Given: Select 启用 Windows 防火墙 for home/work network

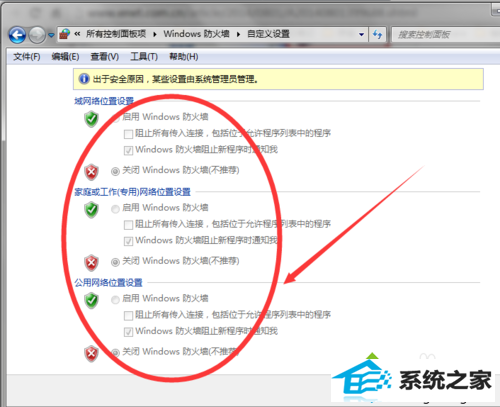Looking at the screenshot, I should 115,209.
